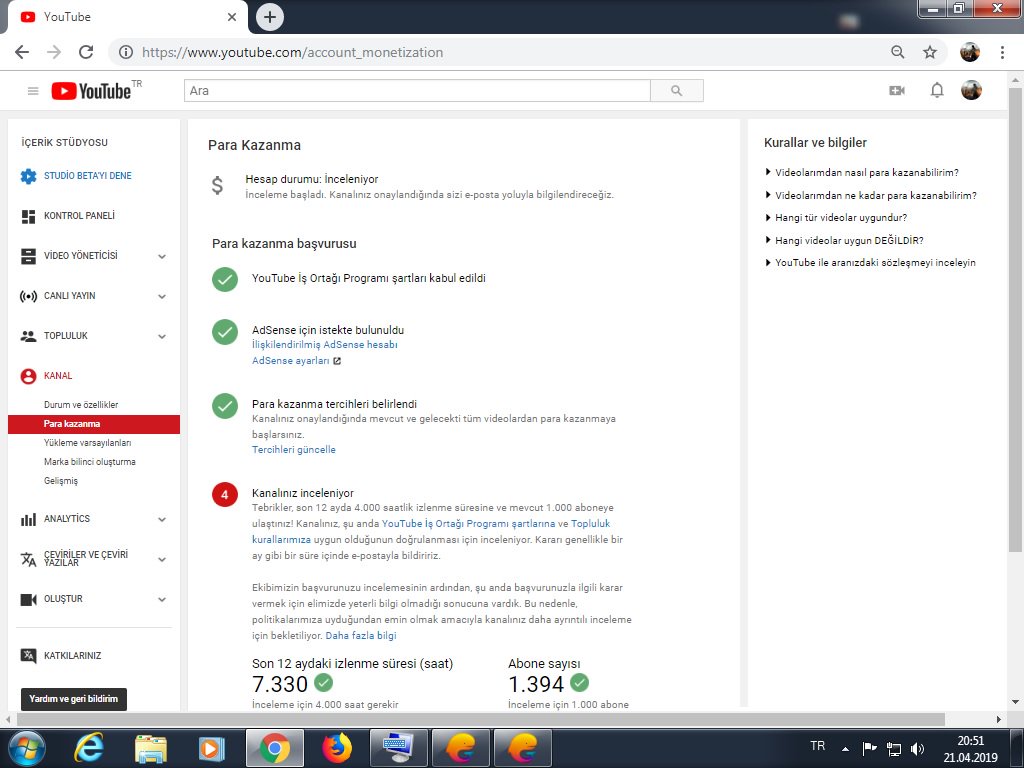
Task: Click Daha fazla bilgi link
Action: (x=360, y=635)
